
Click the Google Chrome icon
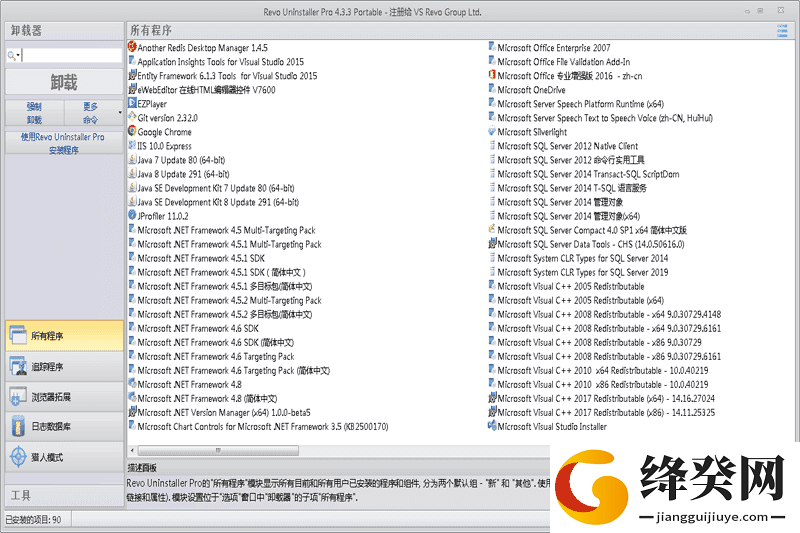[132, 131]
